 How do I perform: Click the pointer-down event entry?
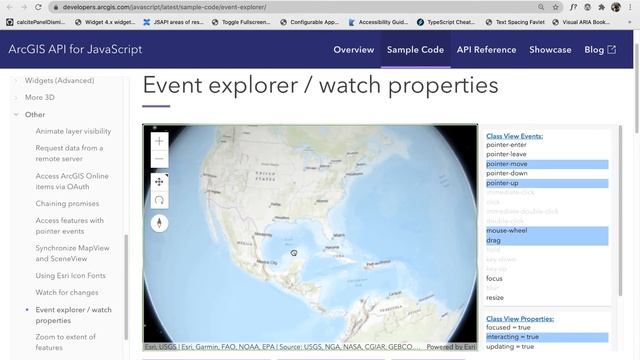pyautogui.click(x=507, y=173)
